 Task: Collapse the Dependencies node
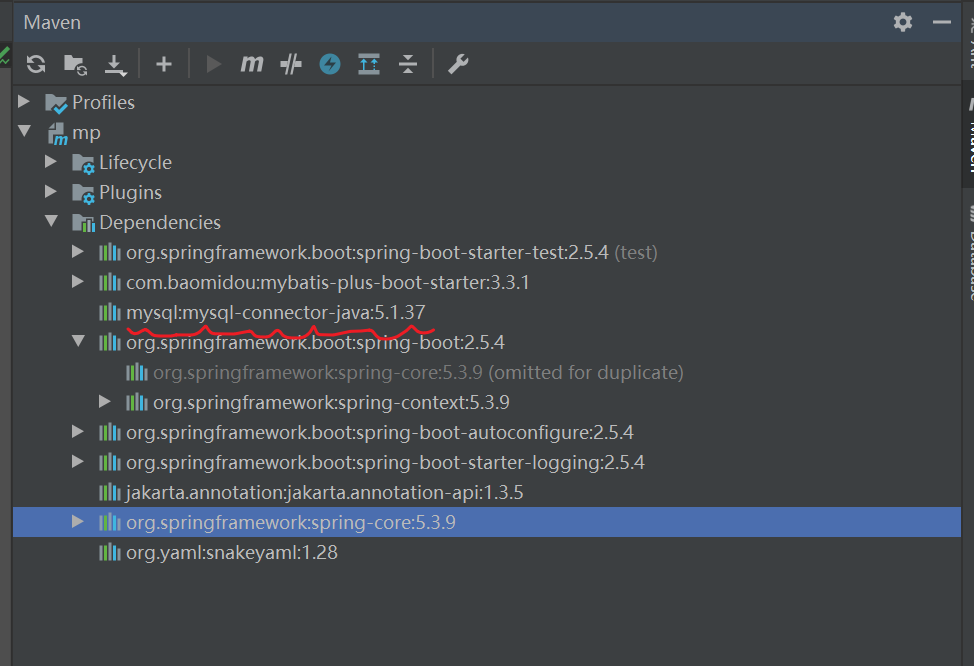pos(52,221)
